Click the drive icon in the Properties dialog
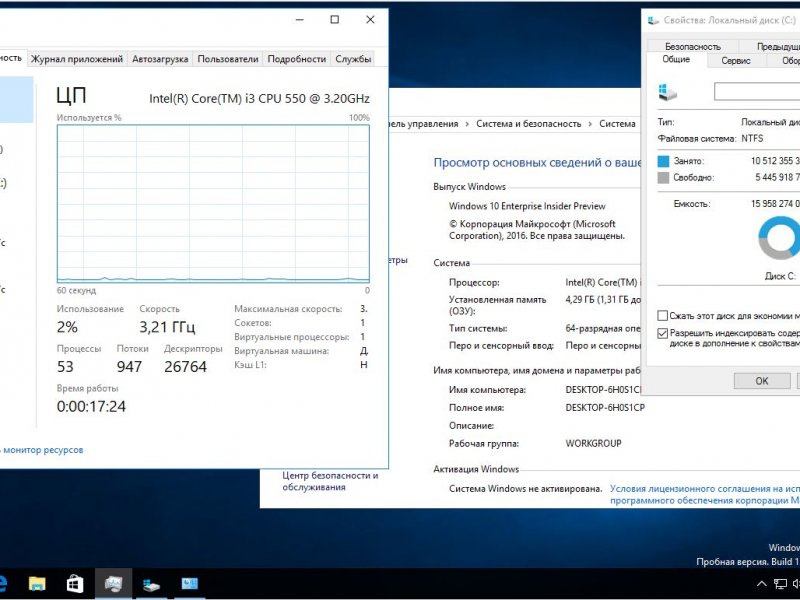This screenshot has height=600, width=800. click(x=667, y=92)
